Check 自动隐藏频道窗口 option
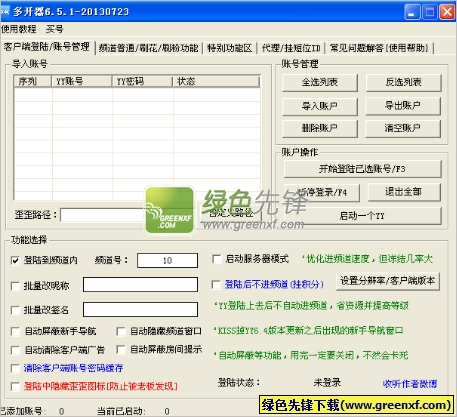 point(121,331)
